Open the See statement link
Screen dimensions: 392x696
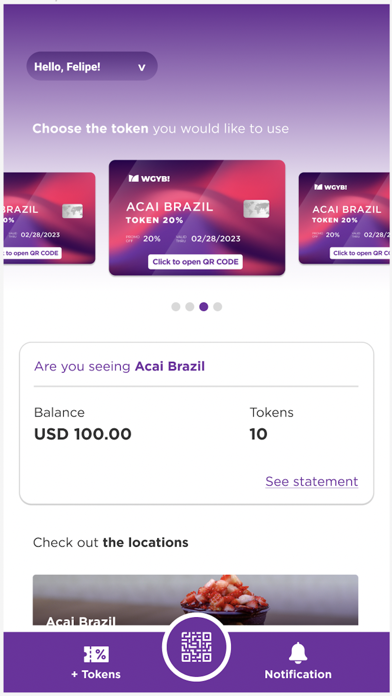[312, 482]
